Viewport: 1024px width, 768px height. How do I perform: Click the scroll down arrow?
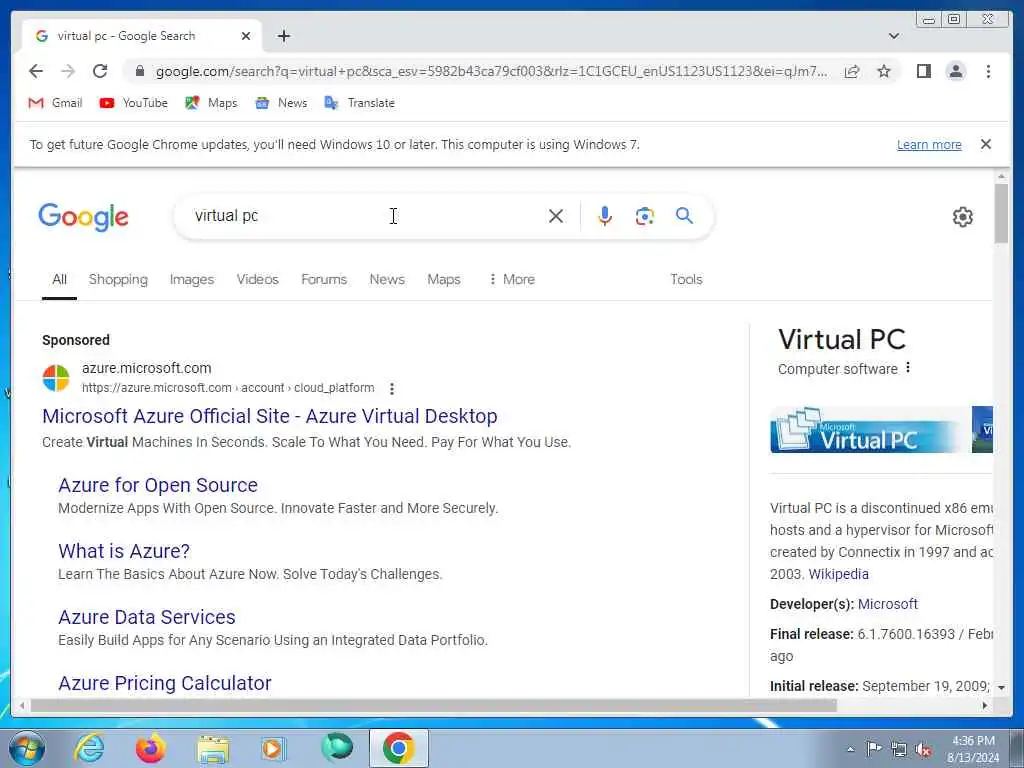click(1001, 688)
